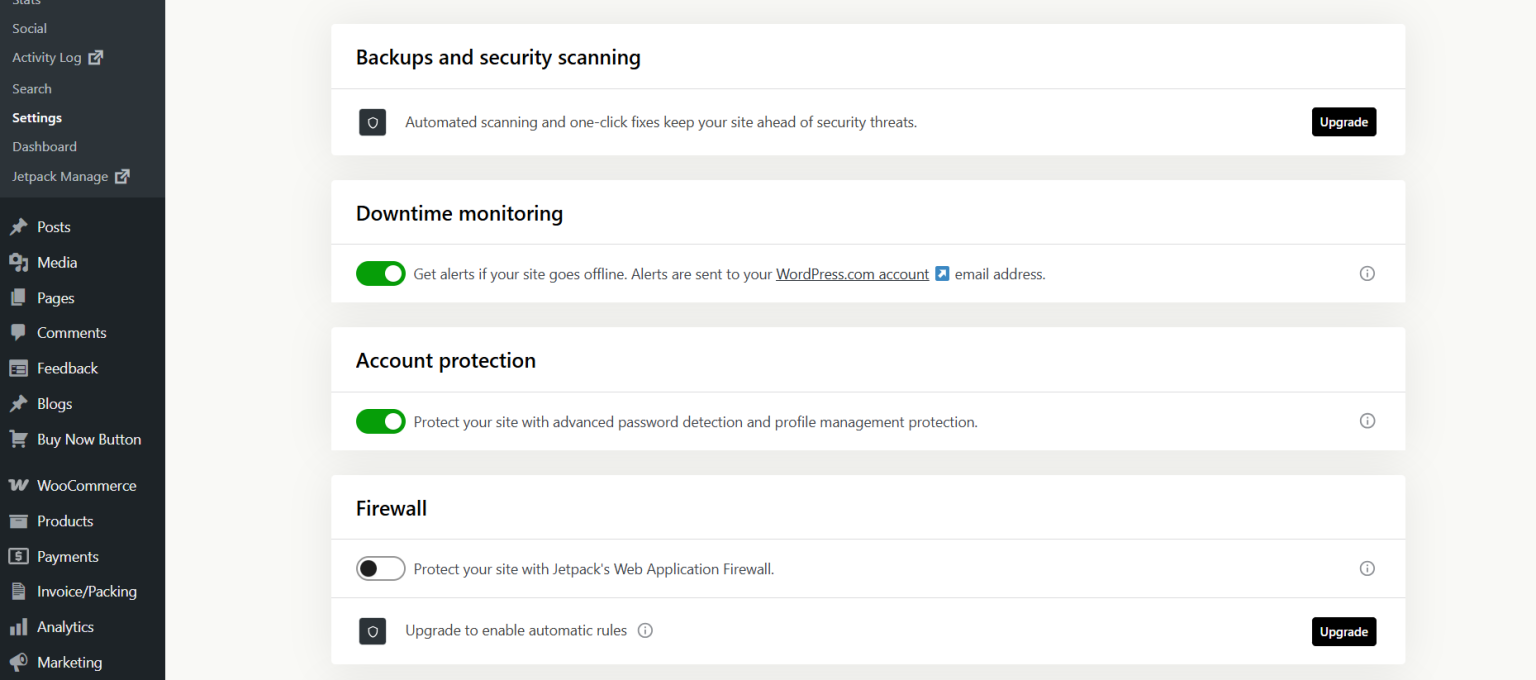The image size is (1536, 680).
Task: Click the info icon beside the Firewall toggle
Action: [1367, 568]
